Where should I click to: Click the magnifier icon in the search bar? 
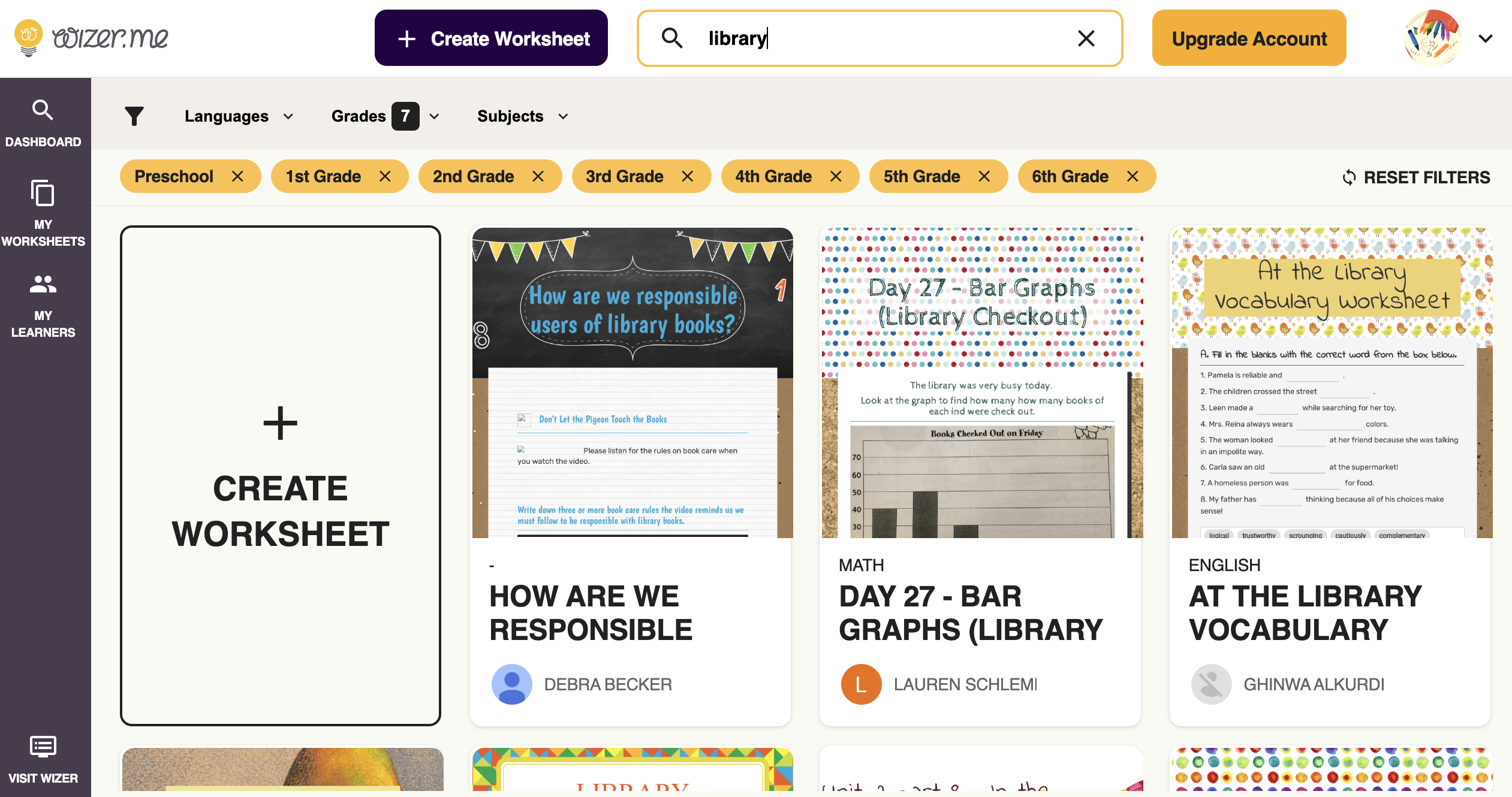click(x=673, y=38)
